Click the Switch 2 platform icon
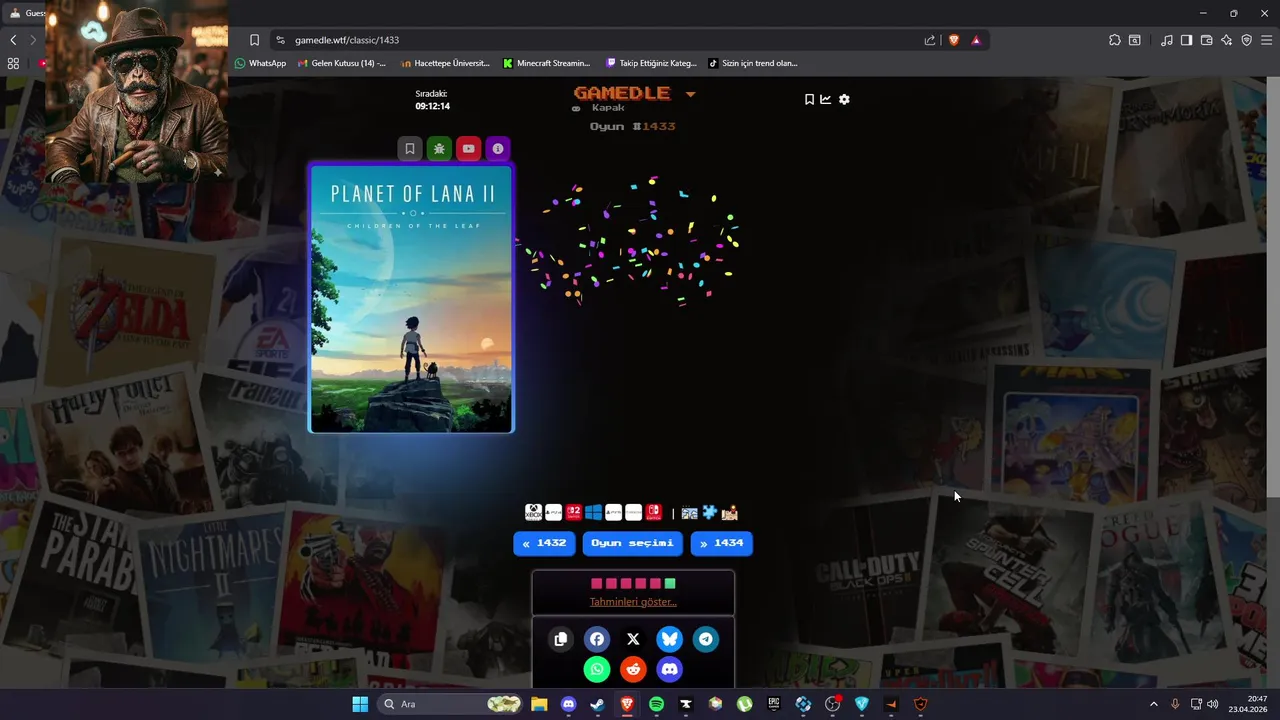 click(x=574, y=513)
